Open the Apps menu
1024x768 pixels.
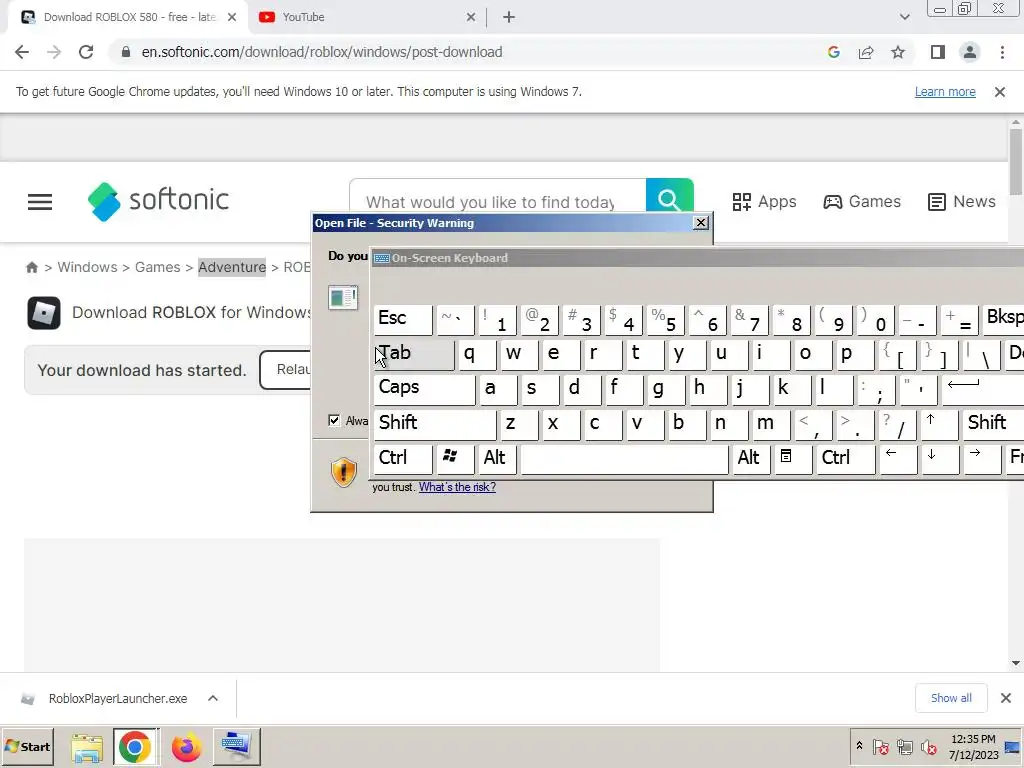[x=764, y=202]
